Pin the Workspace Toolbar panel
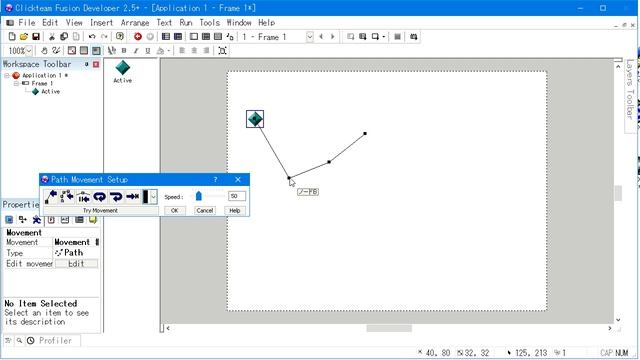The height and width of the screenshot is (360, 640). coord(87,64)
